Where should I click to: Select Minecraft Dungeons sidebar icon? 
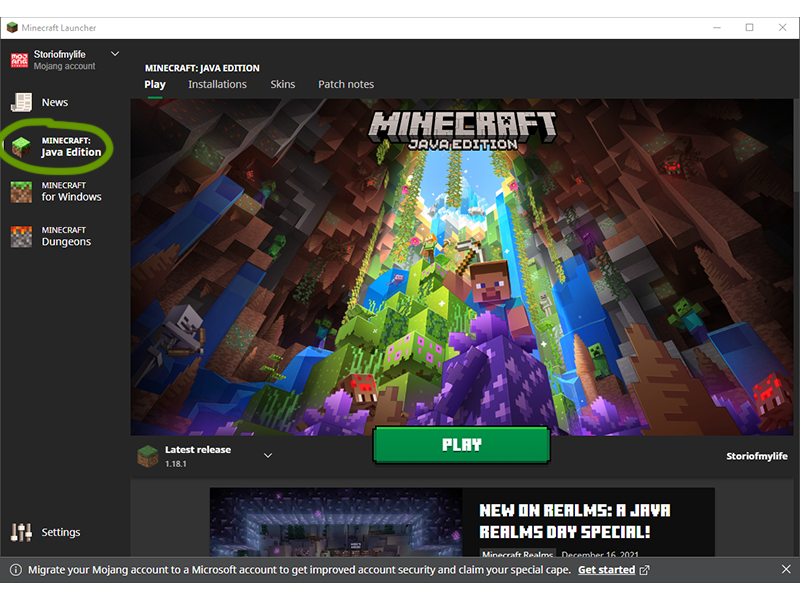tap(21, 236)
